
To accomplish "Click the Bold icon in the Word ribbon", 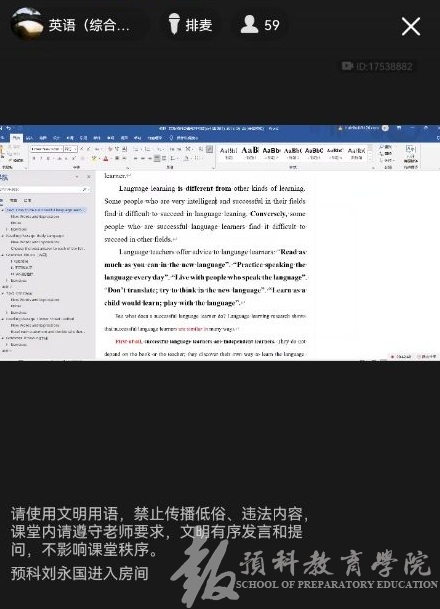I will point(34,158).
